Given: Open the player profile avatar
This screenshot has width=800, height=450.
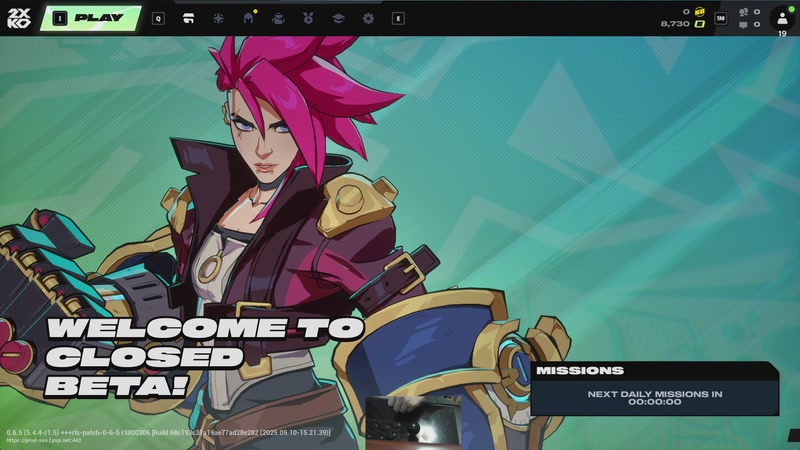Looking at the screenshot, I should click(x=782, y=18).
